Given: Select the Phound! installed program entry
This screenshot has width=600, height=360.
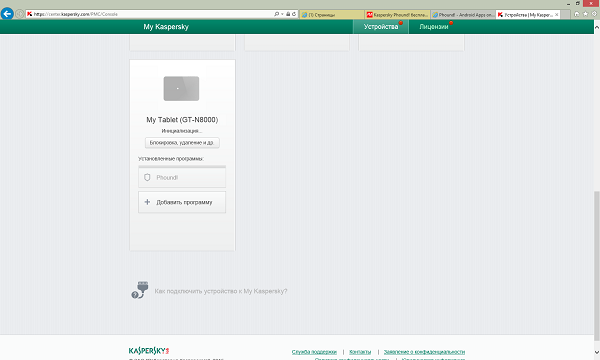Looking at the screenshot, I should (x=182, y=178).
